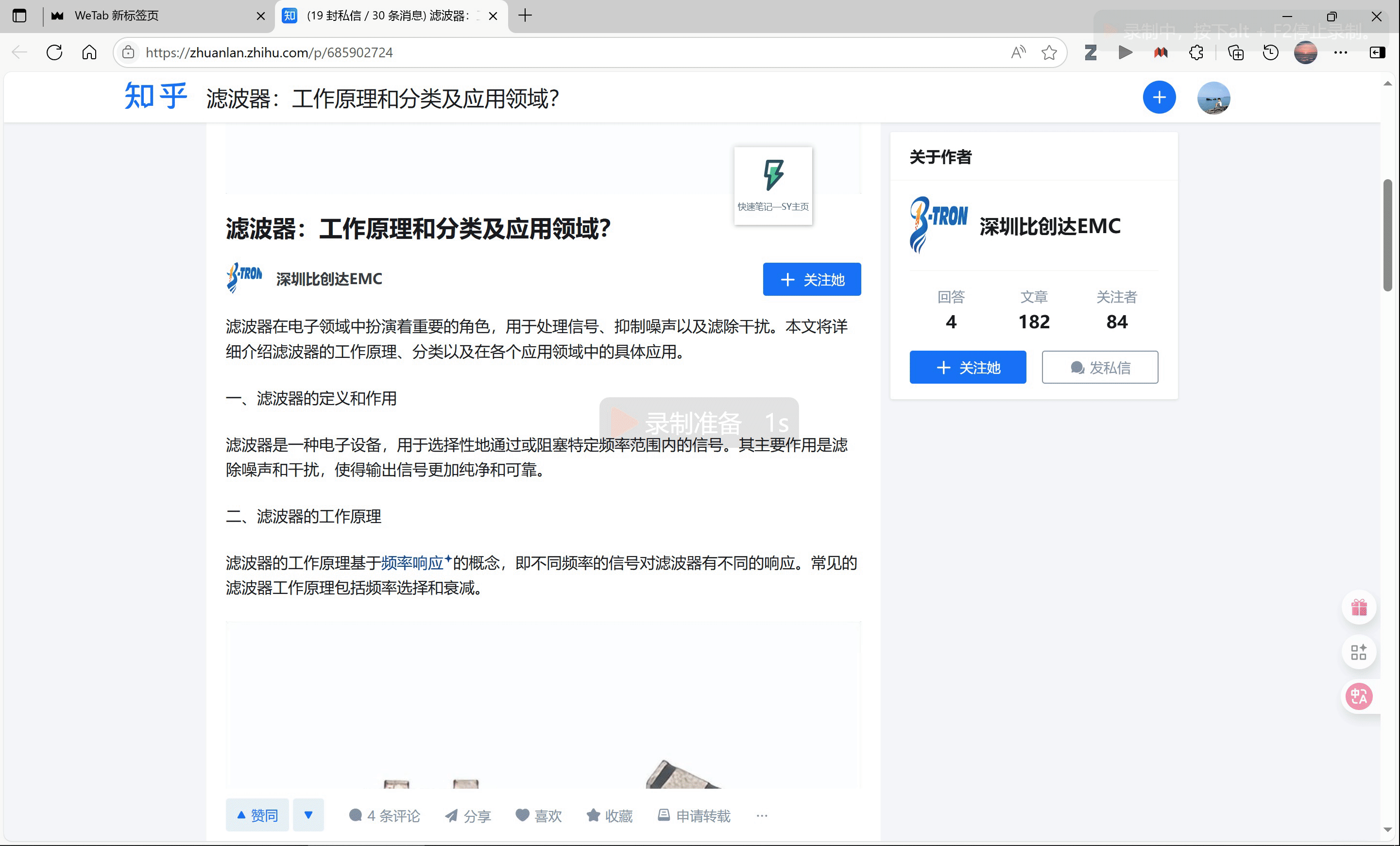Go to browser home page icon
1400x846 pixels.
[x=89, y=52]
